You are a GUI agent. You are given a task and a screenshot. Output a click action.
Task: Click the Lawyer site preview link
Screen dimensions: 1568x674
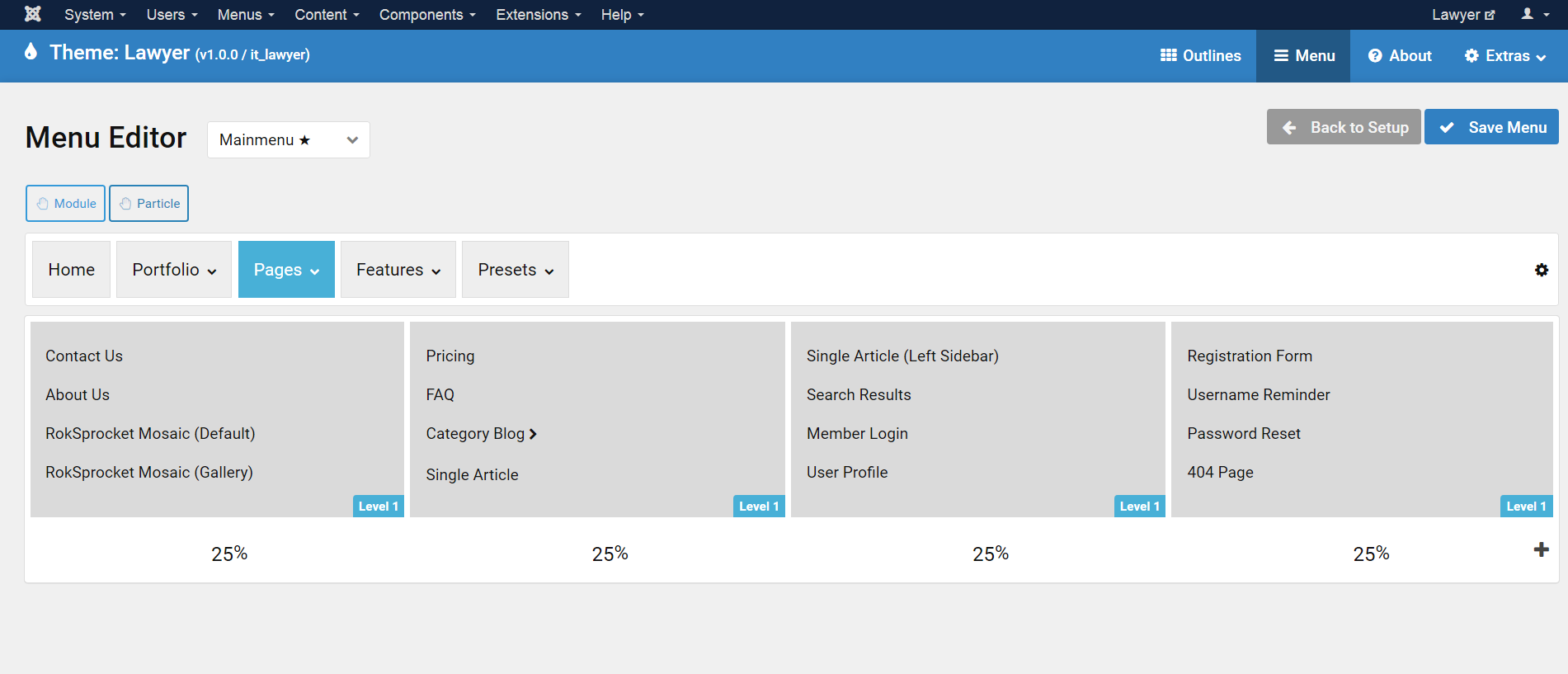click(1462, 15)
